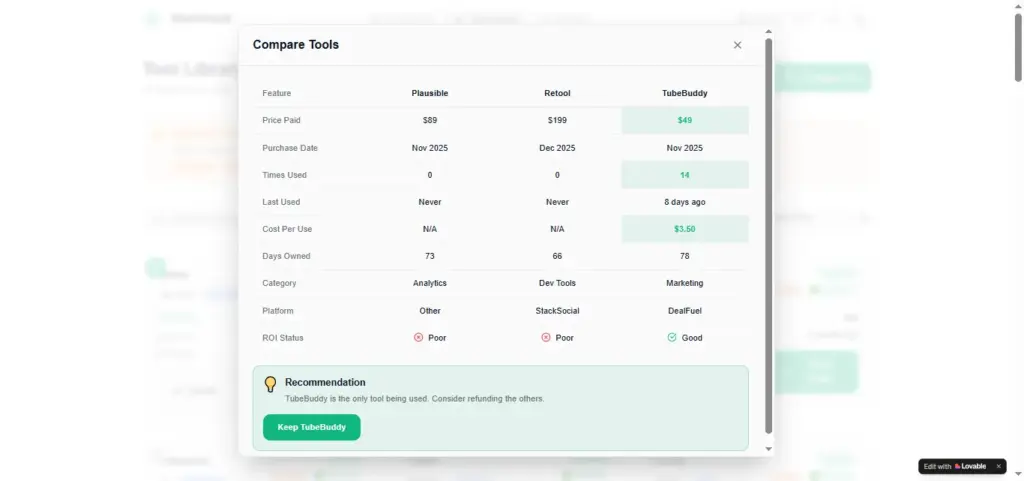The image size is (1024, 481).
Task: Click the Purchase Date row label
Action: point(290,148)
